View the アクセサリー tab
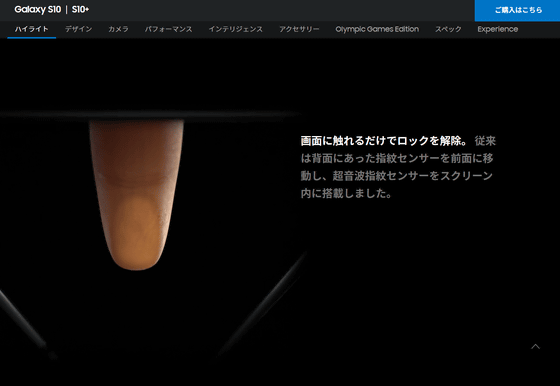 pyautogui.click(x=299, y=29)
